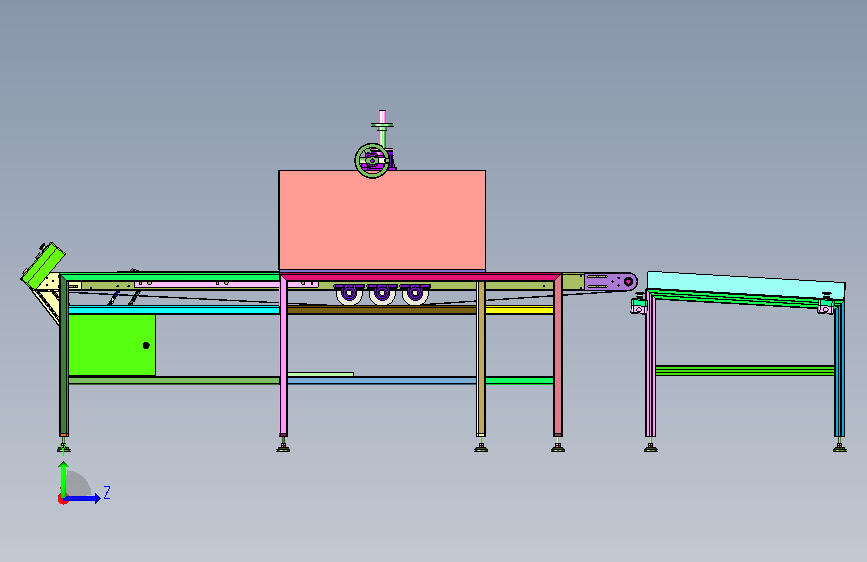Click the leveling foot under the red leg
Image resolution: width=867 pixels, height=562 pixels.
click(x=558, y=446)
